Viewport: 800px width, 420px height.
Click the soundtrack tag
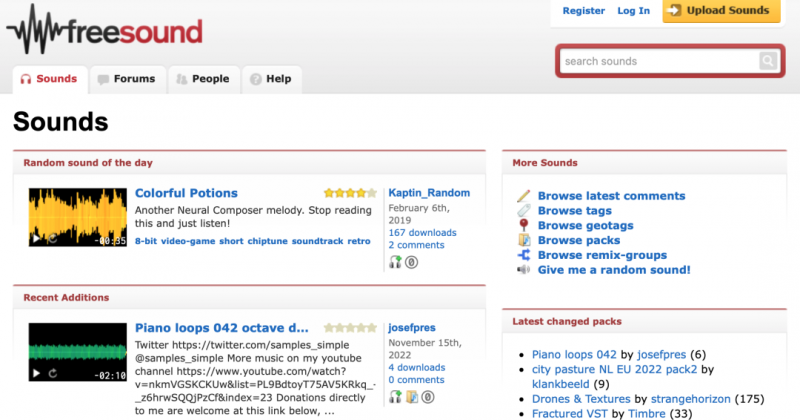pyautogui.click(x=317, y=241)
